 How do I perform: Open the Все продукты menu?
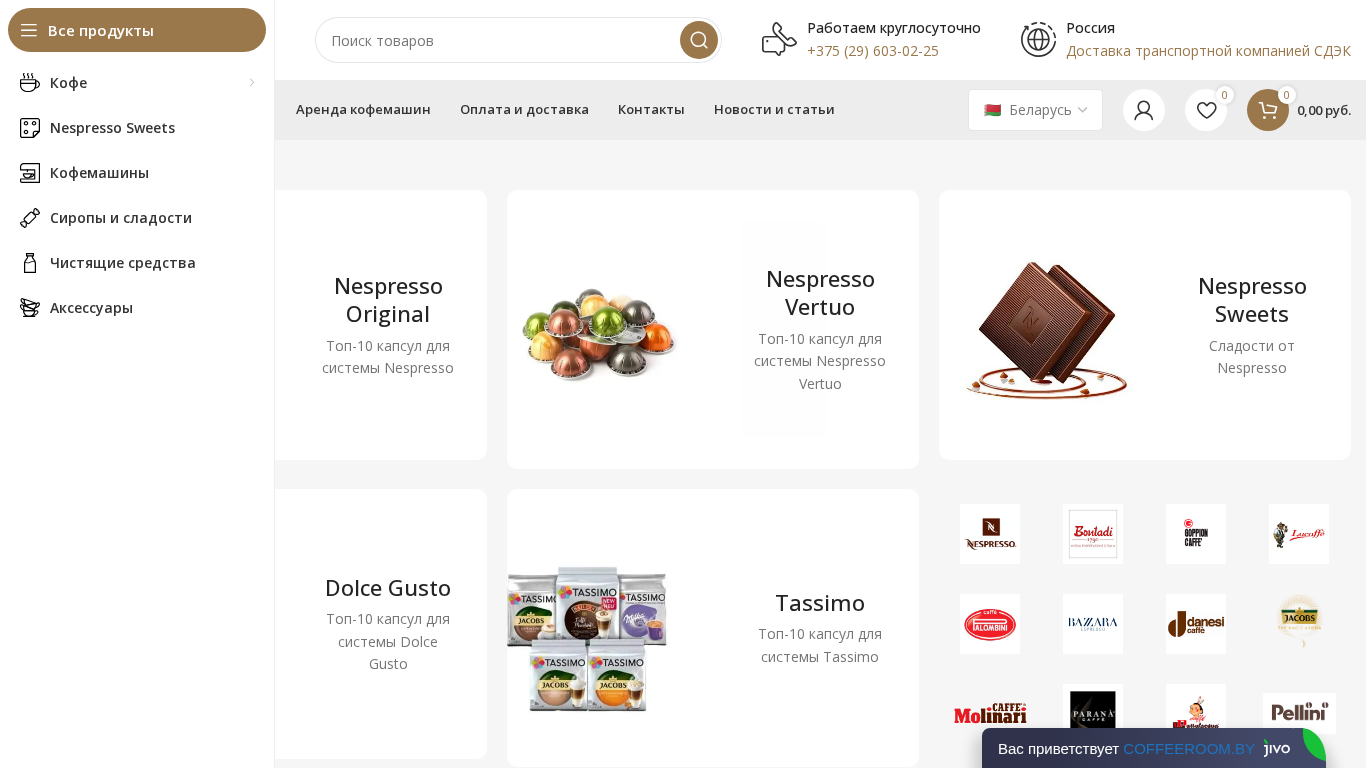pyautogui.click(x=137, y=30)
